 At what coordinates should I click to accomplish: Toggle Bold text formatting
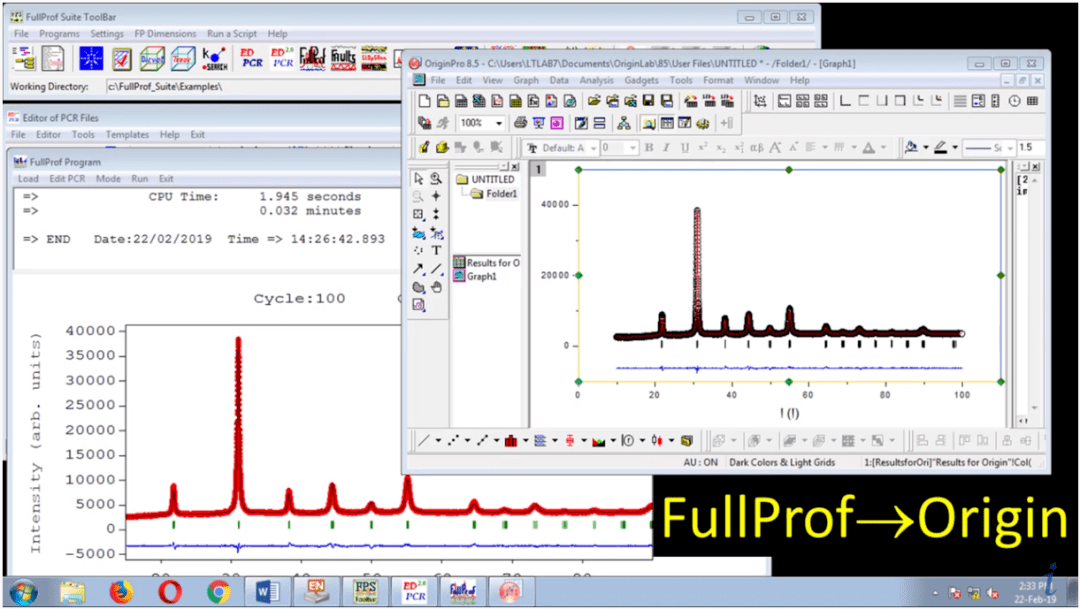[649, 148]
